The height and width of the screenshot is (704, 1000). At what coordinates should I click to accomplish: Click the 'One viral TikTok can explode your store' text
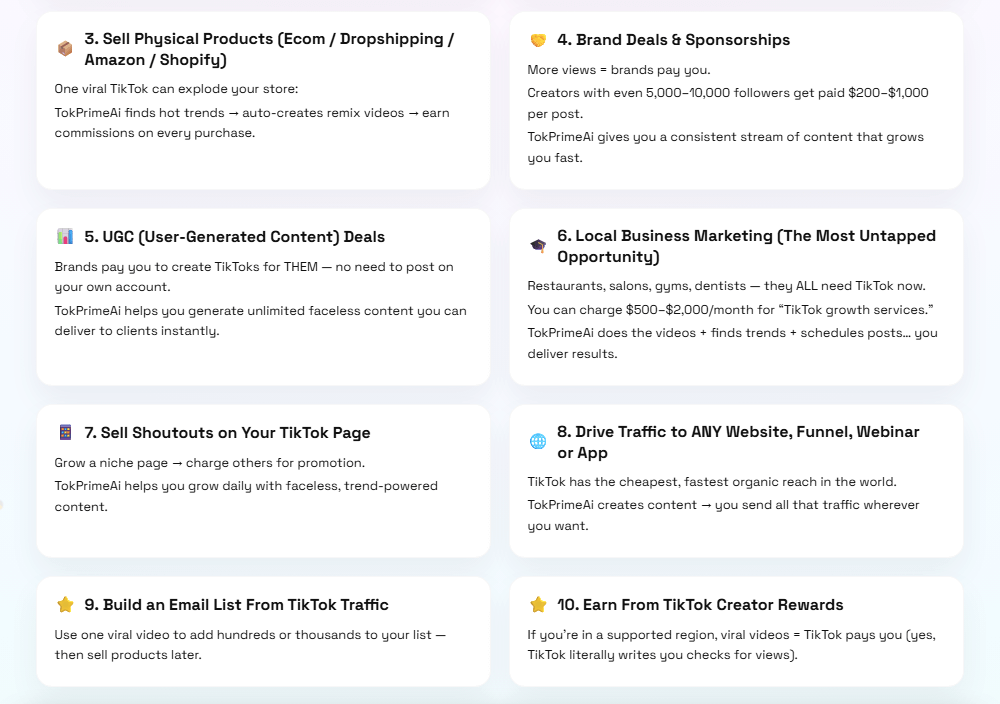pos(177,89)
